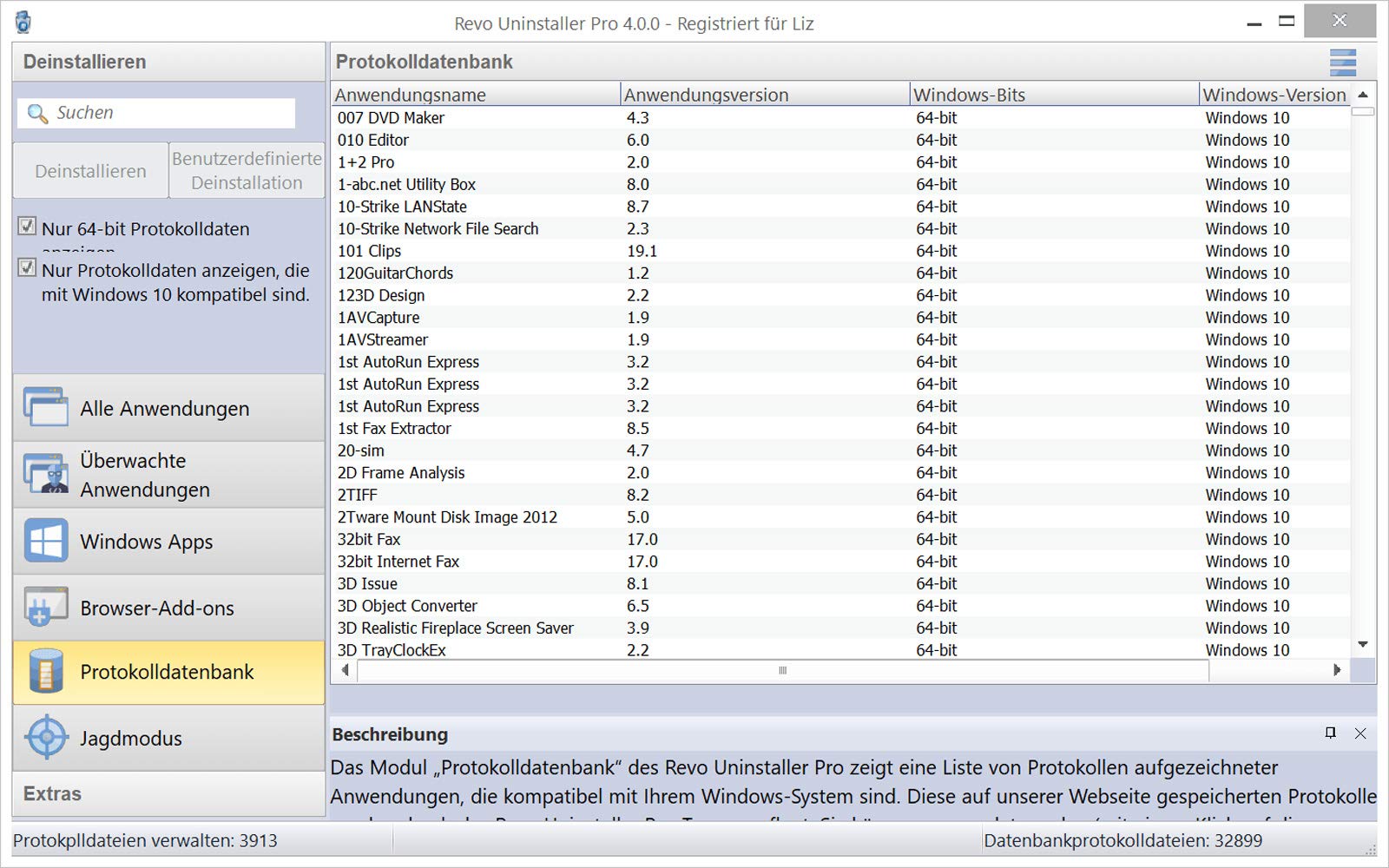Screen dimensions: 1389x868
Task: Click the Windows Apps logo icon
Action: pyautogui.click(x=46, y=541)
